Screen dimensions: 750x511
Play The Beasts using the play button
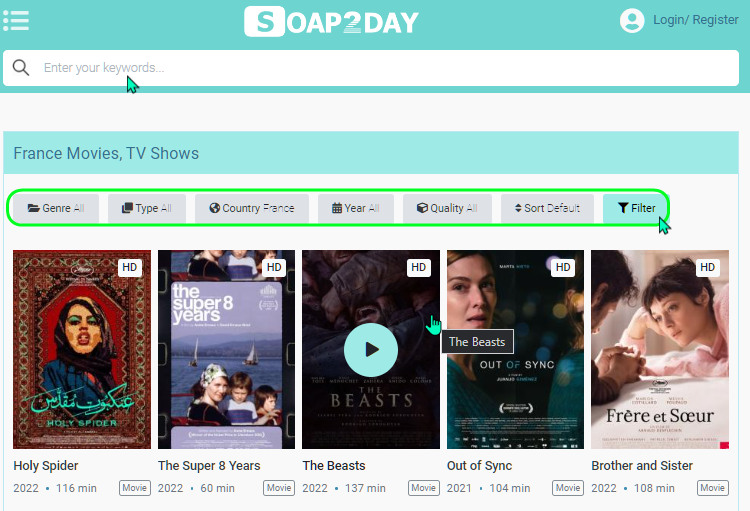[371, 350]
